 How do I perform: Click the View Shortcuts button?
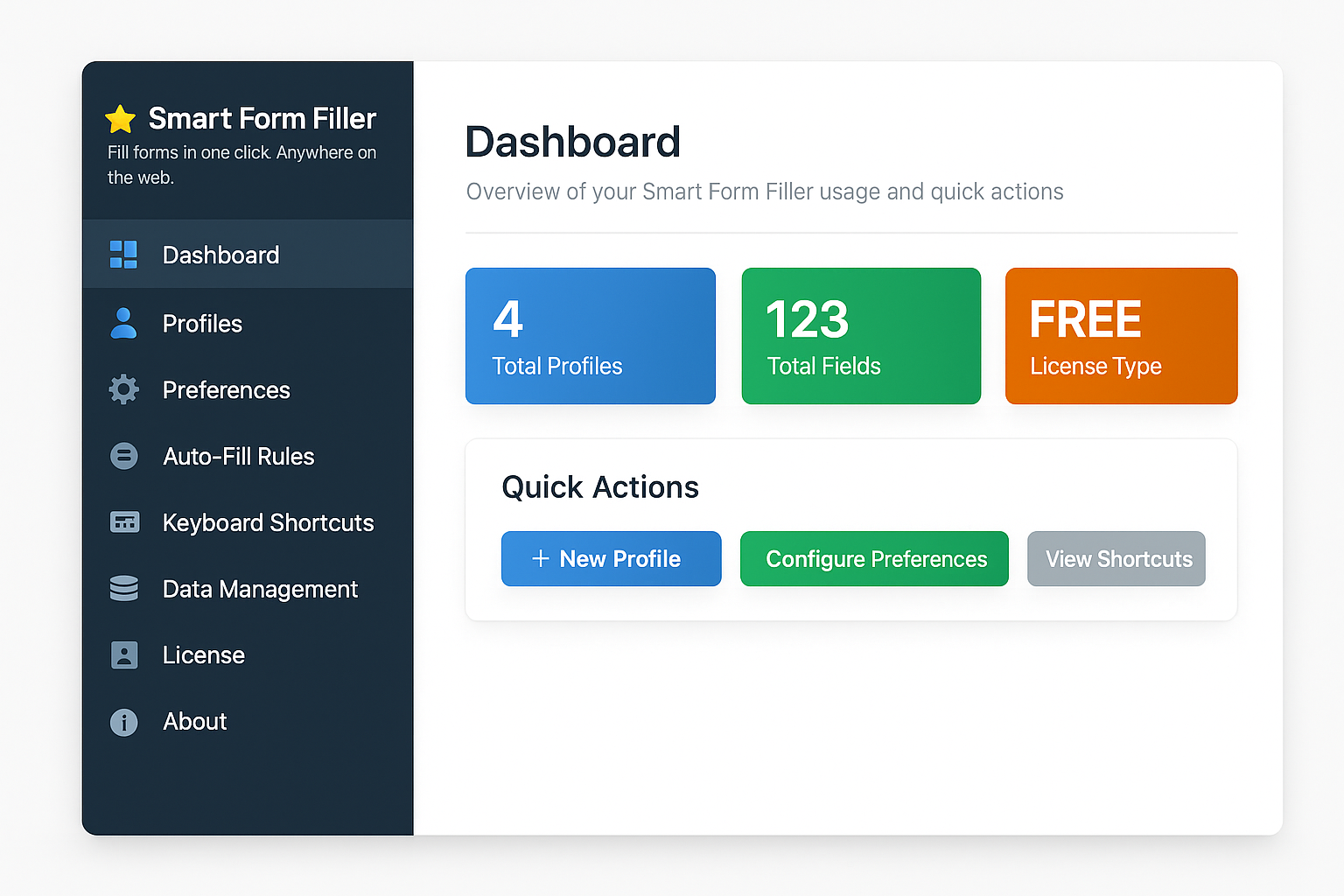(x=1116, y=558)
